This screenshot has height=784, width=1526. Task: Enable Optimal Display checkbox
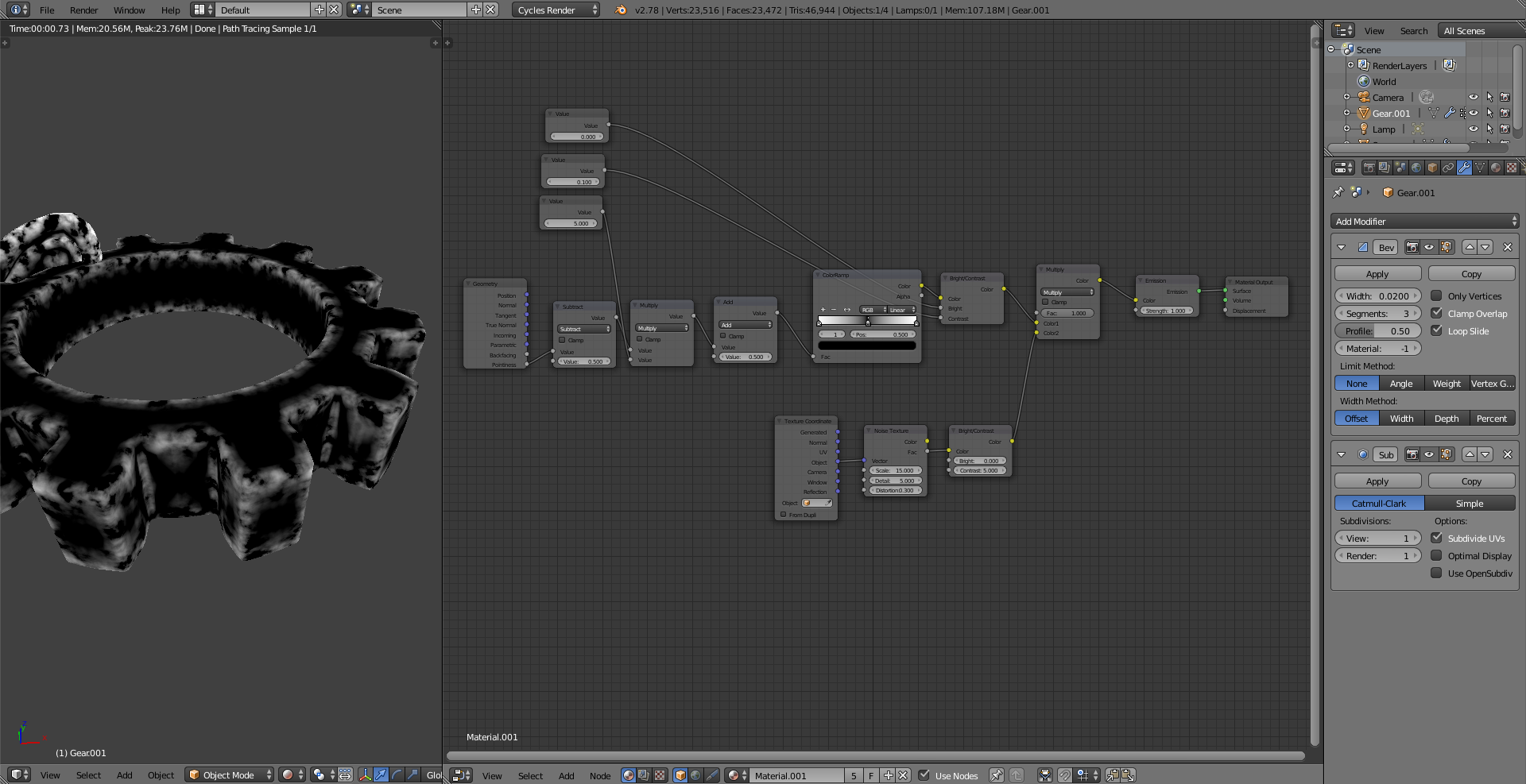point(1436,555)
